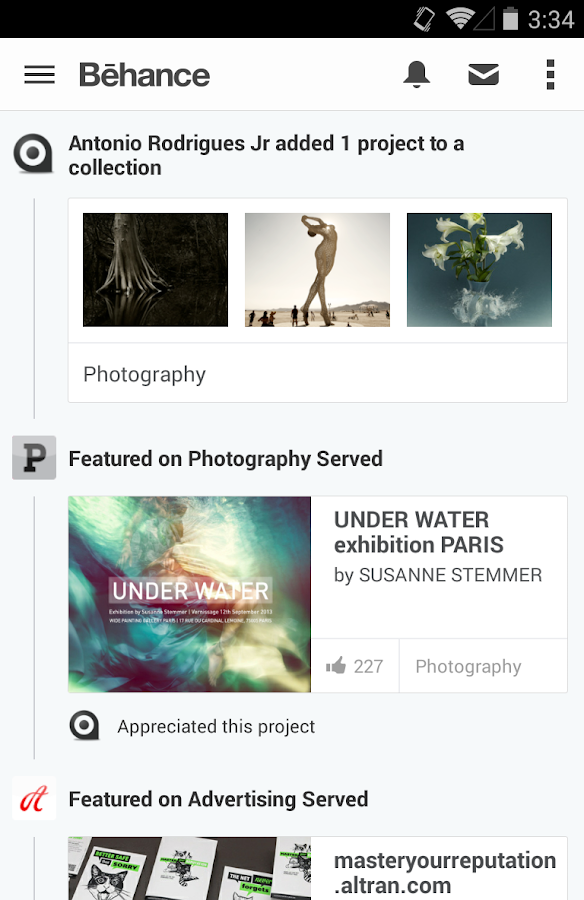Open the tree roots photo thumbnail
This screenshot has height=900, width=584.
pyautogui.click(x=155, y=269)
